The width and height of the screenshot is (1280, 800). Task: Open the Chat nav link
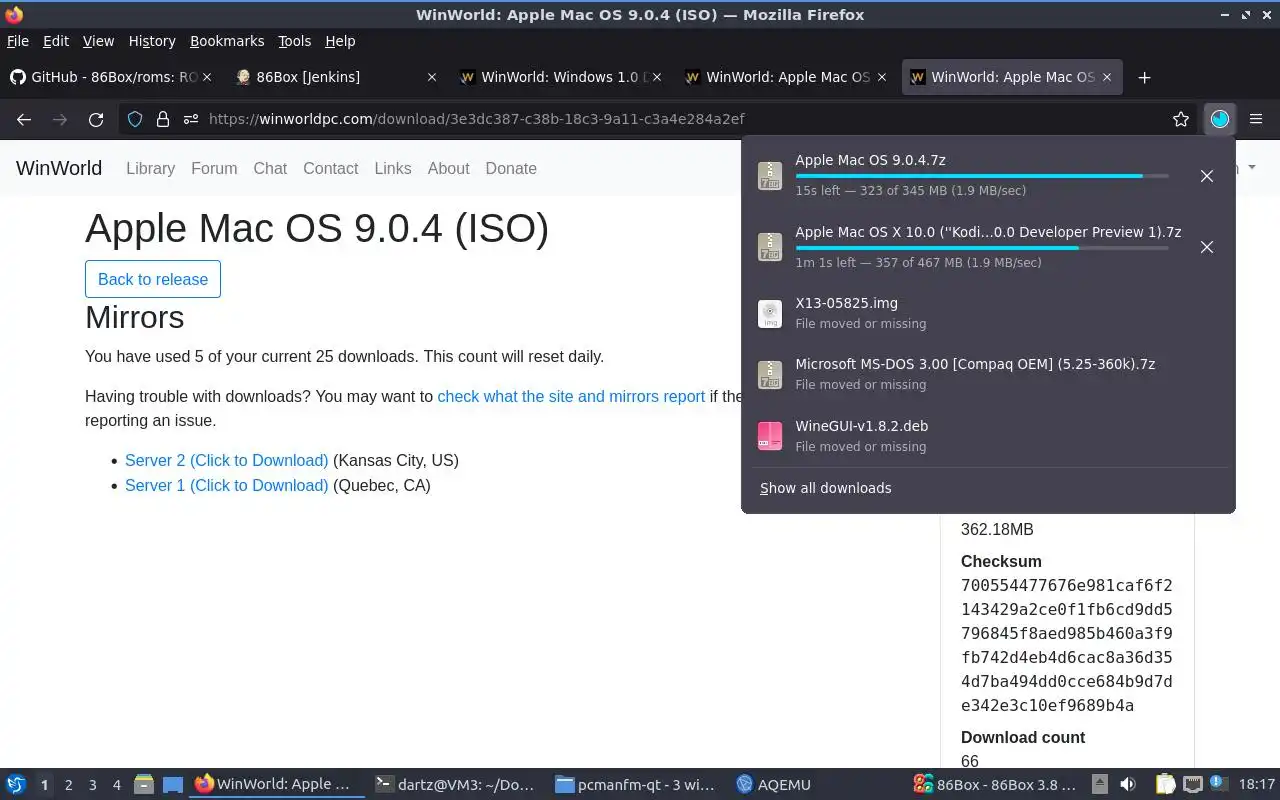pyautogui.click(x=270, y=169)
